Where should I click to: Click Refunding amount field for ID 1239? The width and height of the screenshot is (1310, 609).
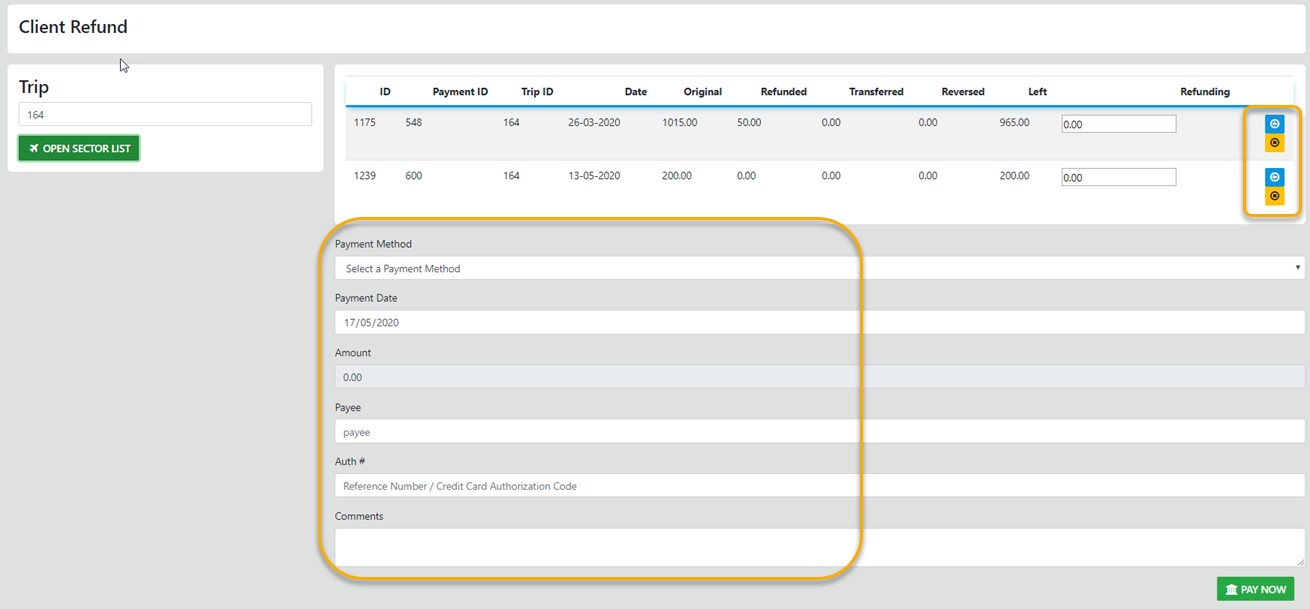point(1118,177)
